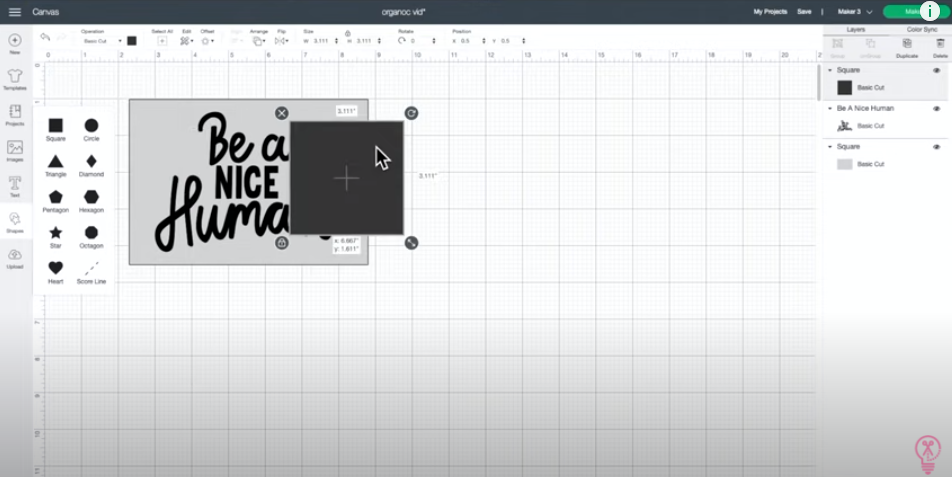Click the Undo arrow
The image size is (952, 477).
tap(45, 37)
